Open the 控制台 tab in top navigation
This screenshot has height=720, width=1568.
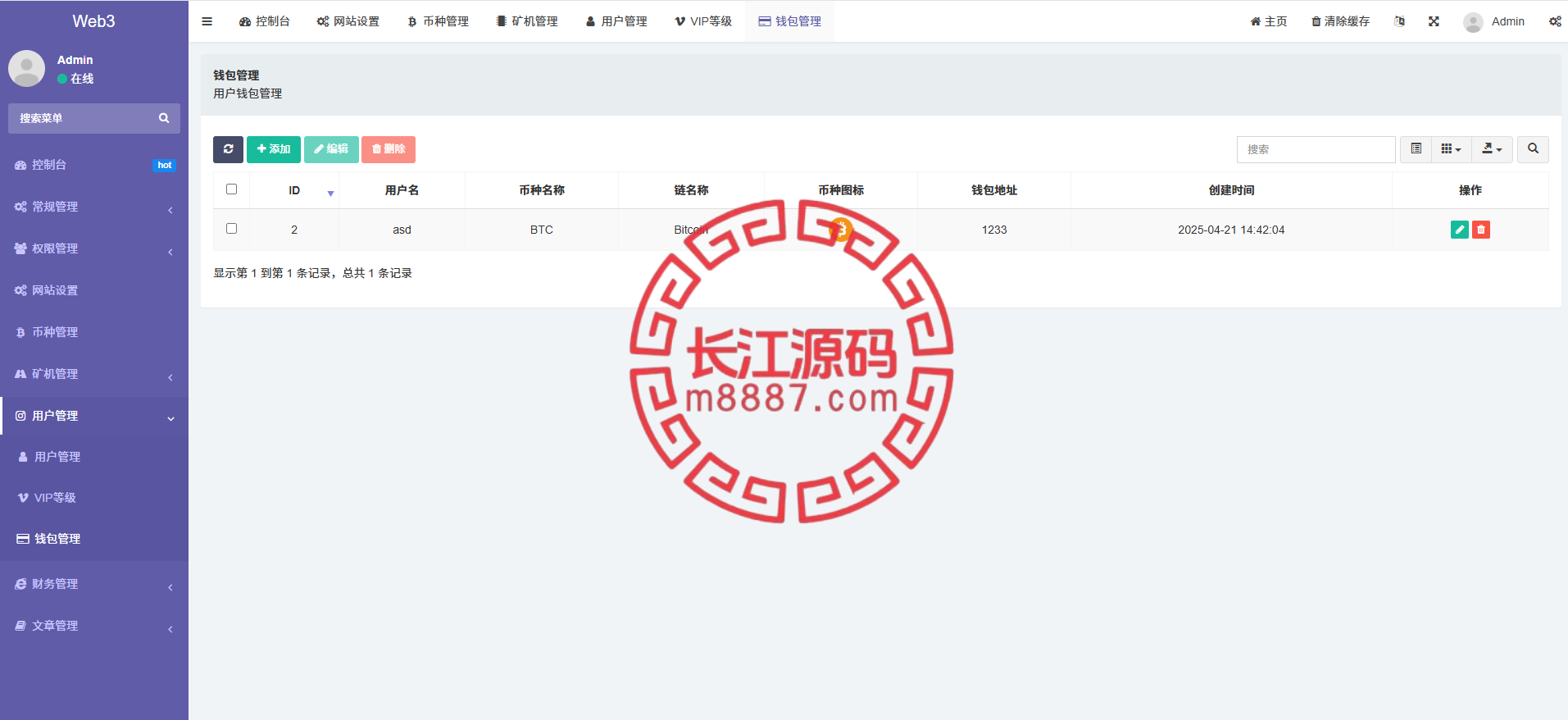(264, 21)
